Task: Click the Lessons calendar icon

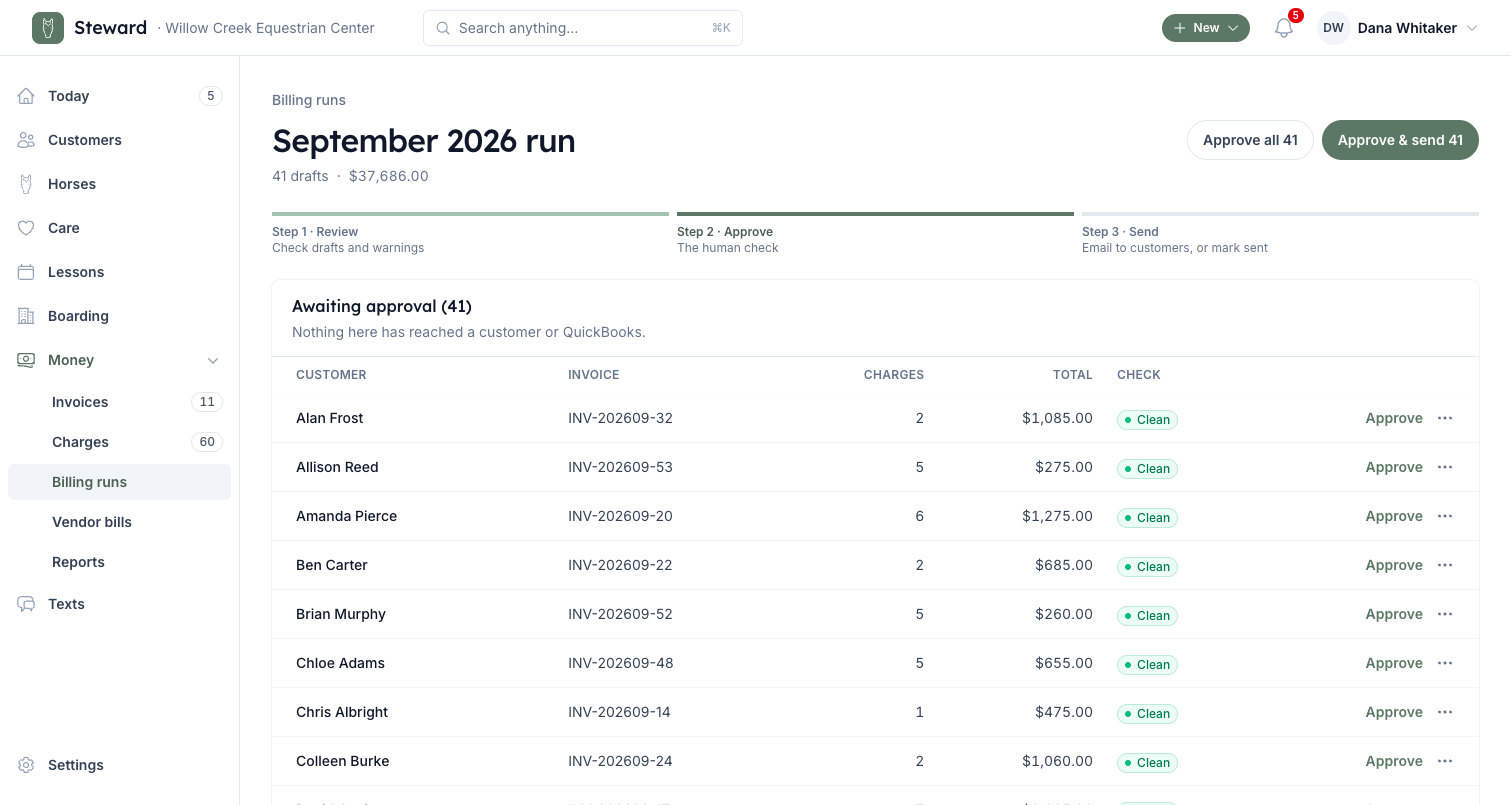Action: click(26, 272)
